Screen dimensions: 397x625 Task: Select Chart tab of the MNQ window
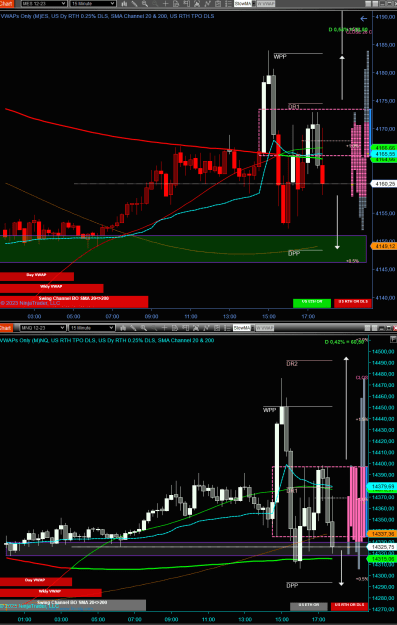point(6,328)
